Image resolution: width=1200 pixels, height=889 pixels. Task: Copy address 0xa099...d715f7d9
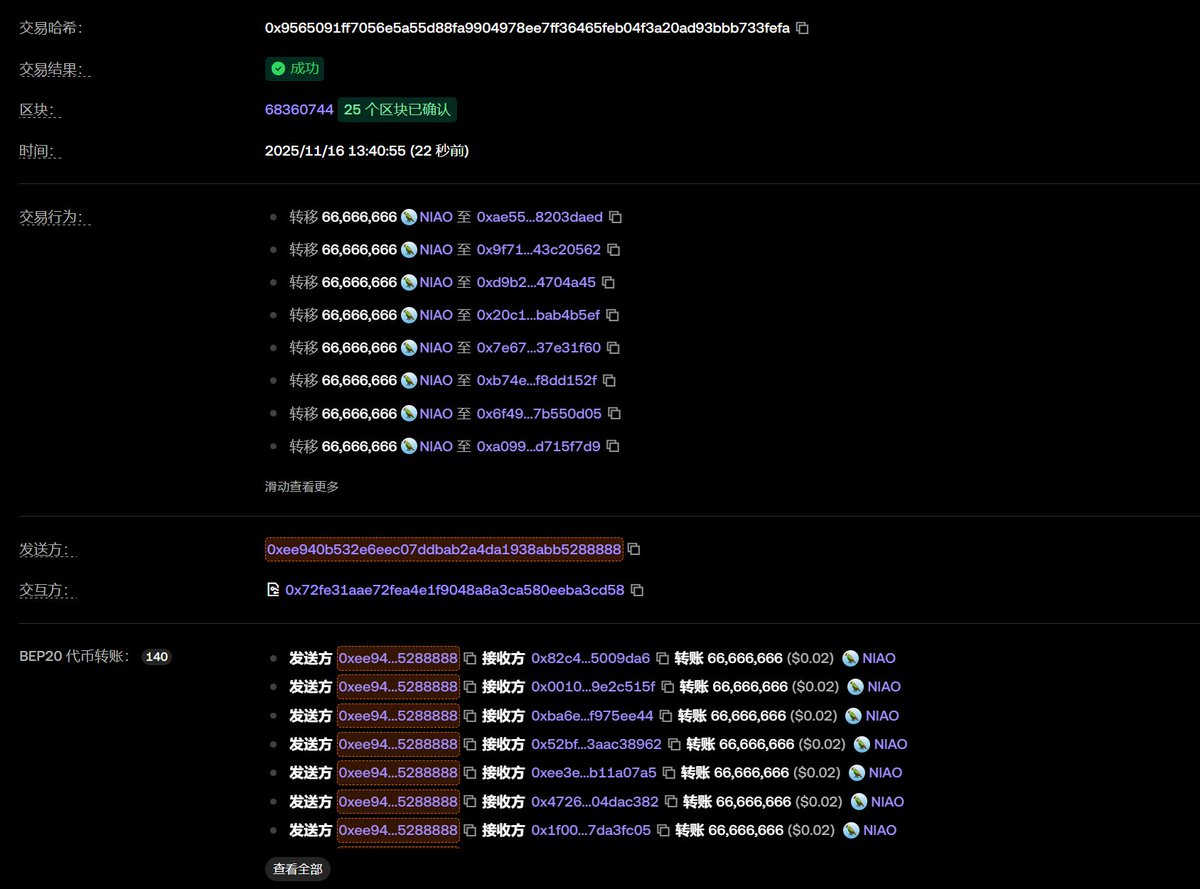click(614, 446)
